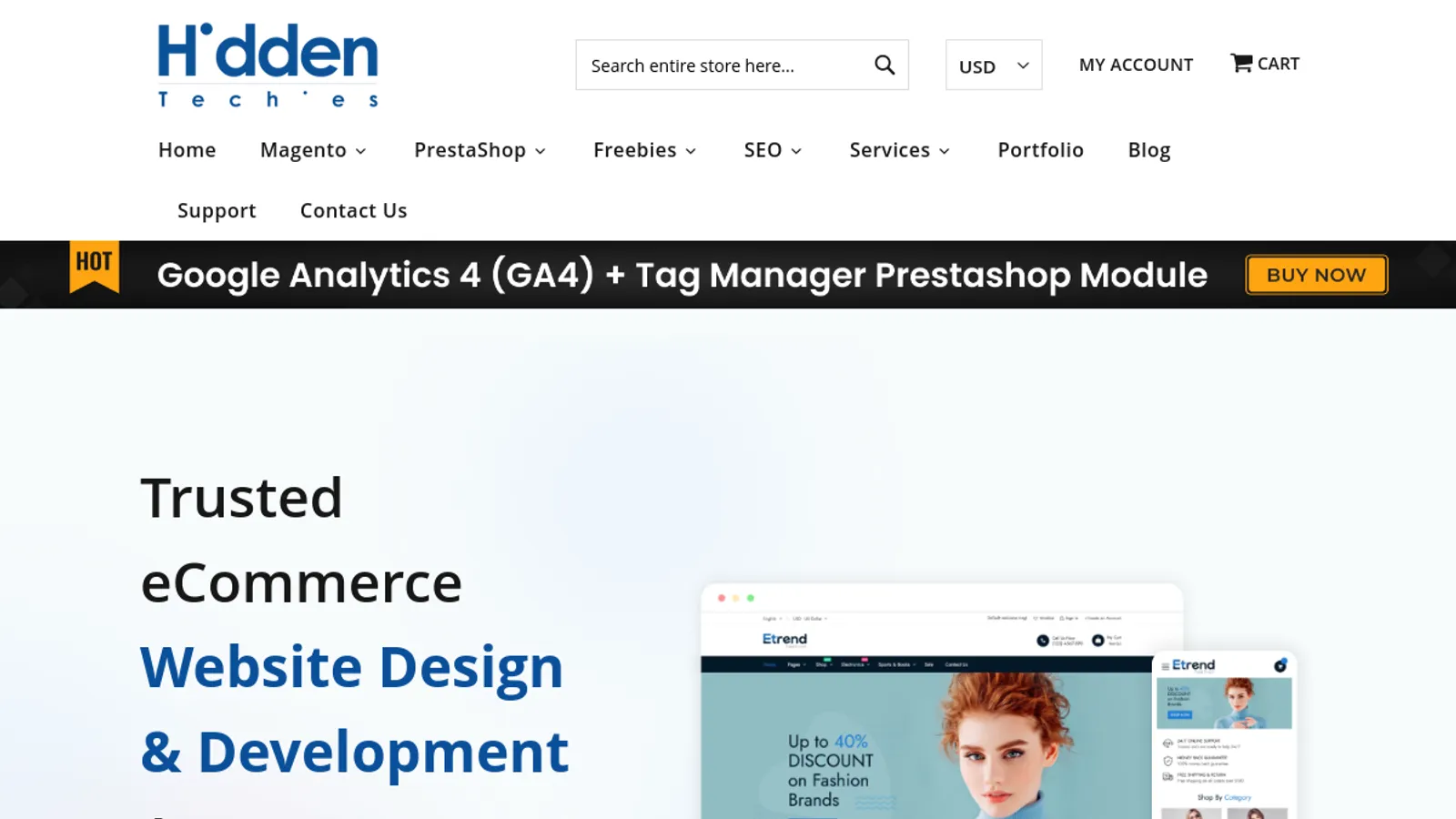
Task: Expand the SEO menu
Action: click(x=773, y=150)
